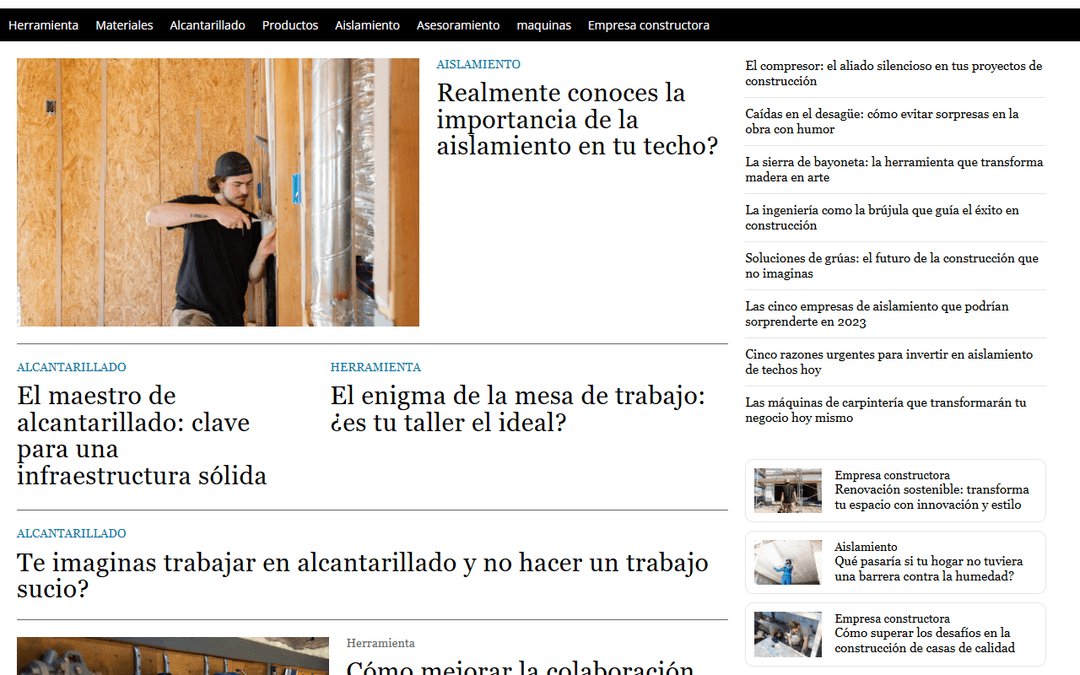Open the Herramienta menu item
The height and width of the screenshot is (675, 1080).
[43, 25]
